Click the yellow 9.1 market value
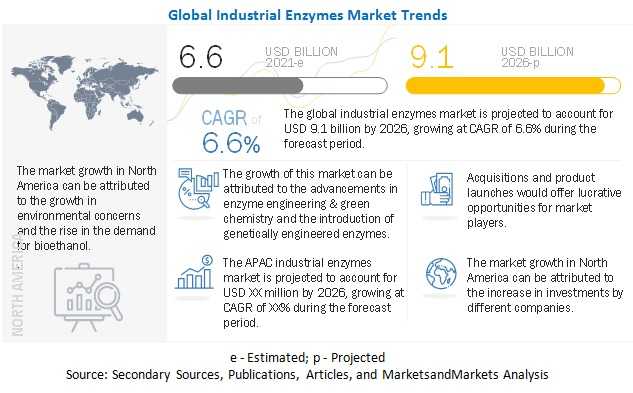 click(x=432, y=57)
